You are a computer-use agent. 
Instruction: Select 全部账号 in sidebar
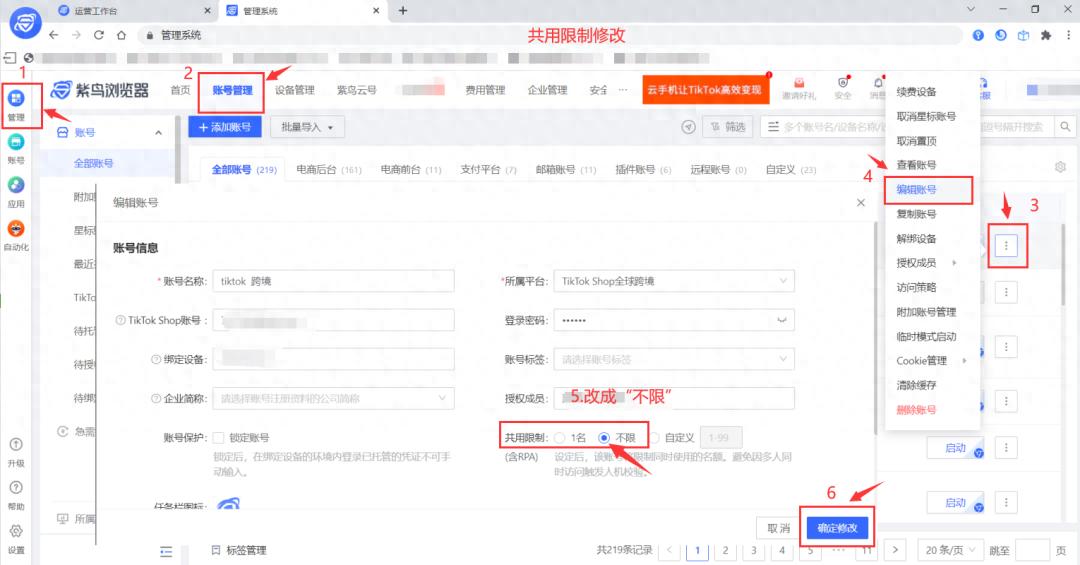(x=94, y=163)
